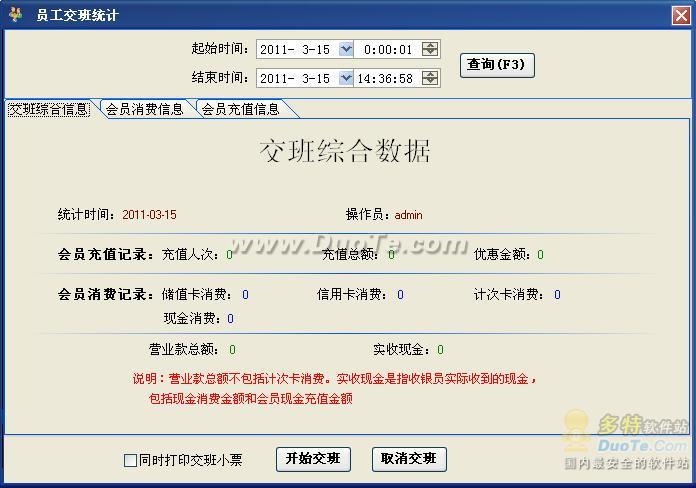Screen dimensions: 696x488
Task: Click the 开始交班 button
Action: click(x=313, y=459)
